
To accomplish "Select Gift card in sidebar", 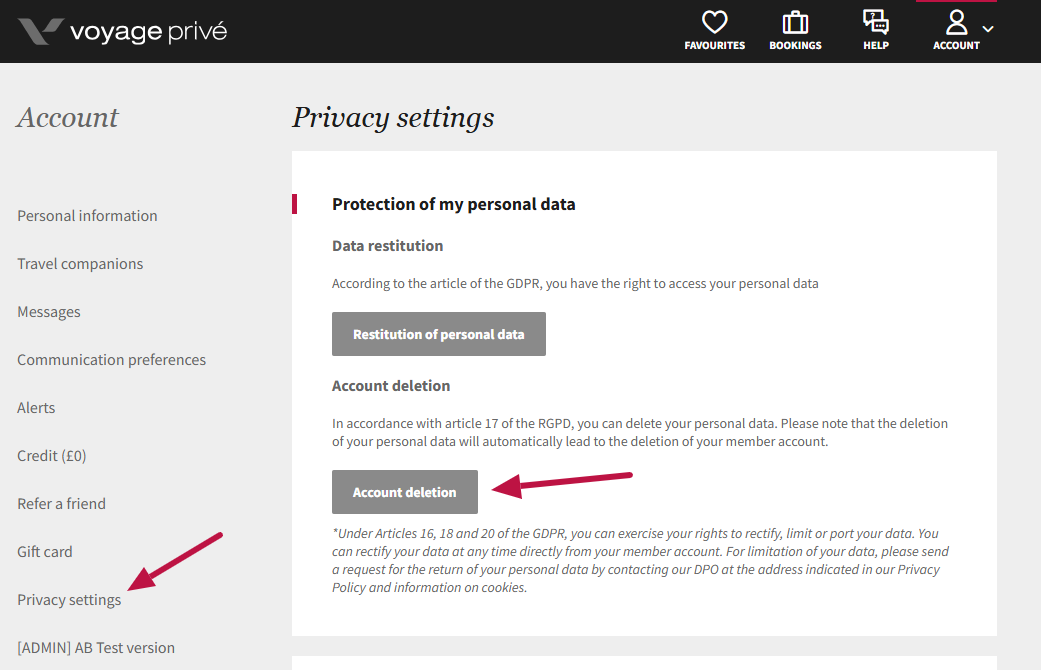I will click(x=45, y=552).
